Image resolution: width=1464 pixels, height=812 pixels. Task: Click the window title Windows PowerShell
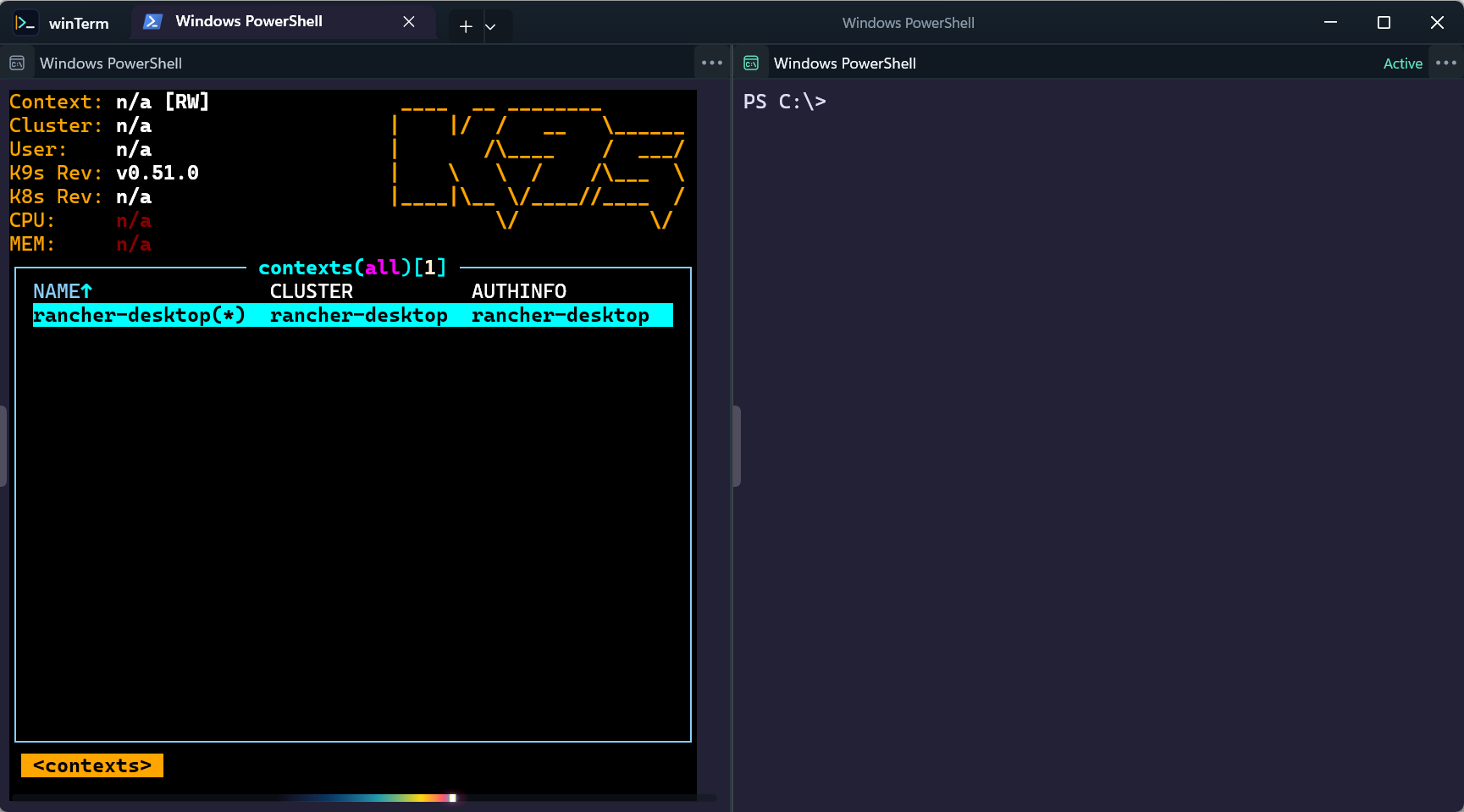(x=908, y=23)
